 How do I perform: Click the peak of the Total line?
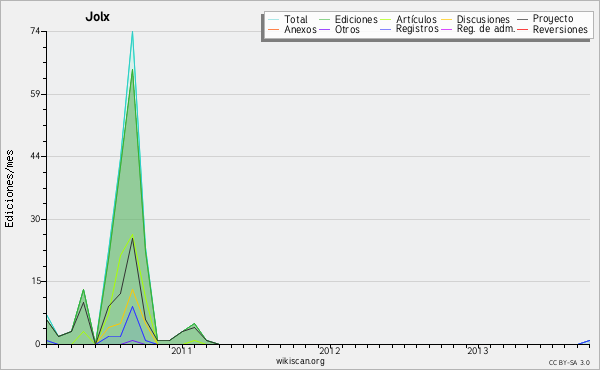pos(132,32)
